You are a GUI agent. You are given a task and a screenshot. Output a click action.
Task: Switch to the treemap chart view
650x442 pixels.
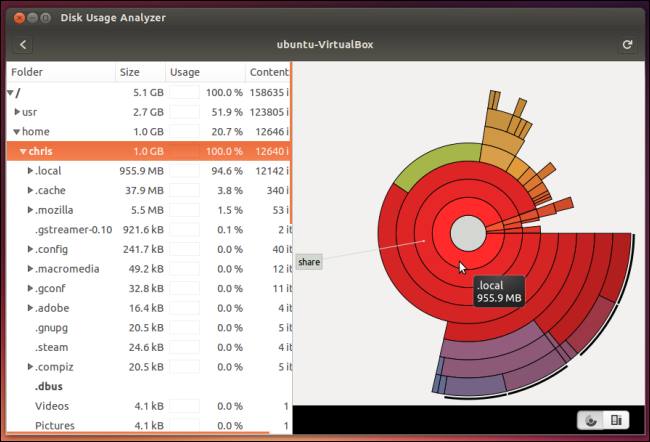click(617, 420)
